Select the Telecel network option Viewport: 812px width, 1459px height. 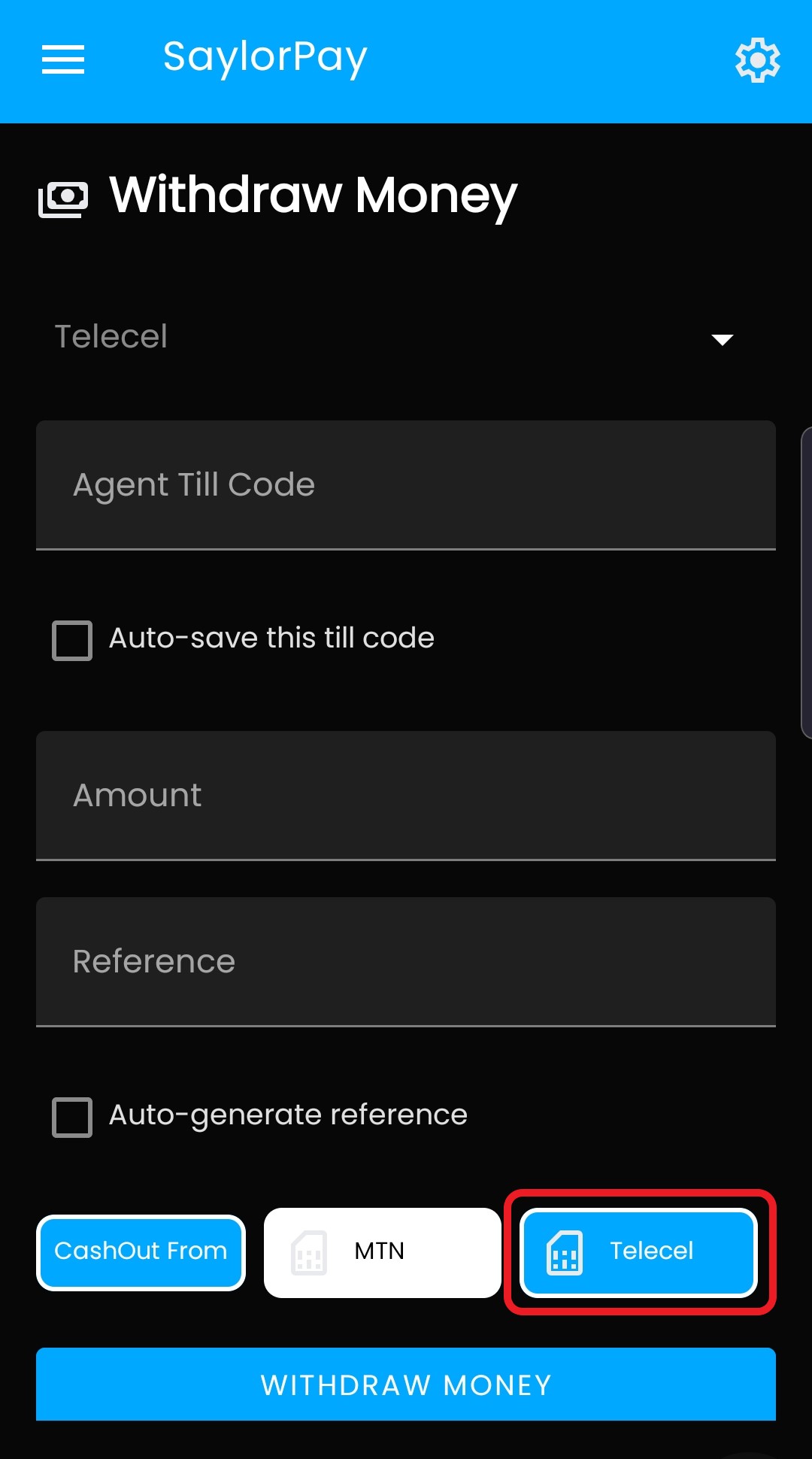click(x=638, y=1252)
